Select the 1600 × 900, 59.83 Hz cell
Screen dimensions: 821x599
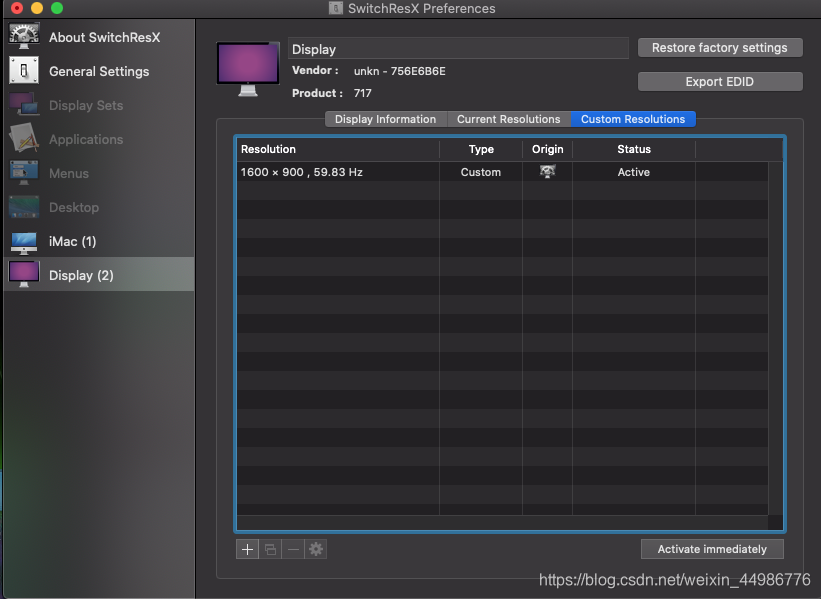coord(338,172)
